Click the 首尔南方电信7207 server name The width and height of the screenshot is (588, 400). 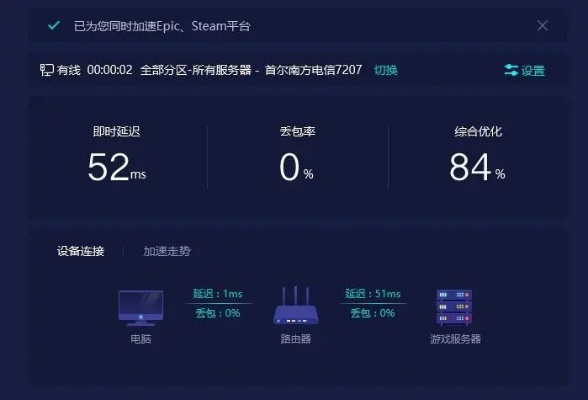pyautogui.click(x=314, y=70)
